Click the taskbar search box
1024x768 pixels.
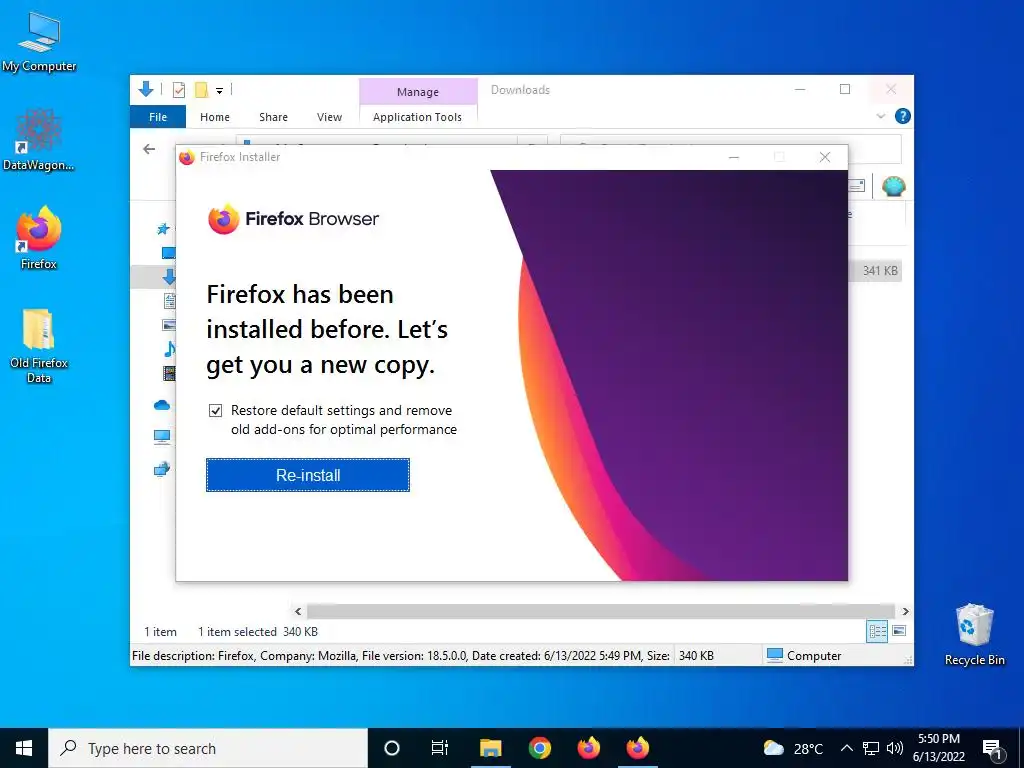tap(208, 748)
